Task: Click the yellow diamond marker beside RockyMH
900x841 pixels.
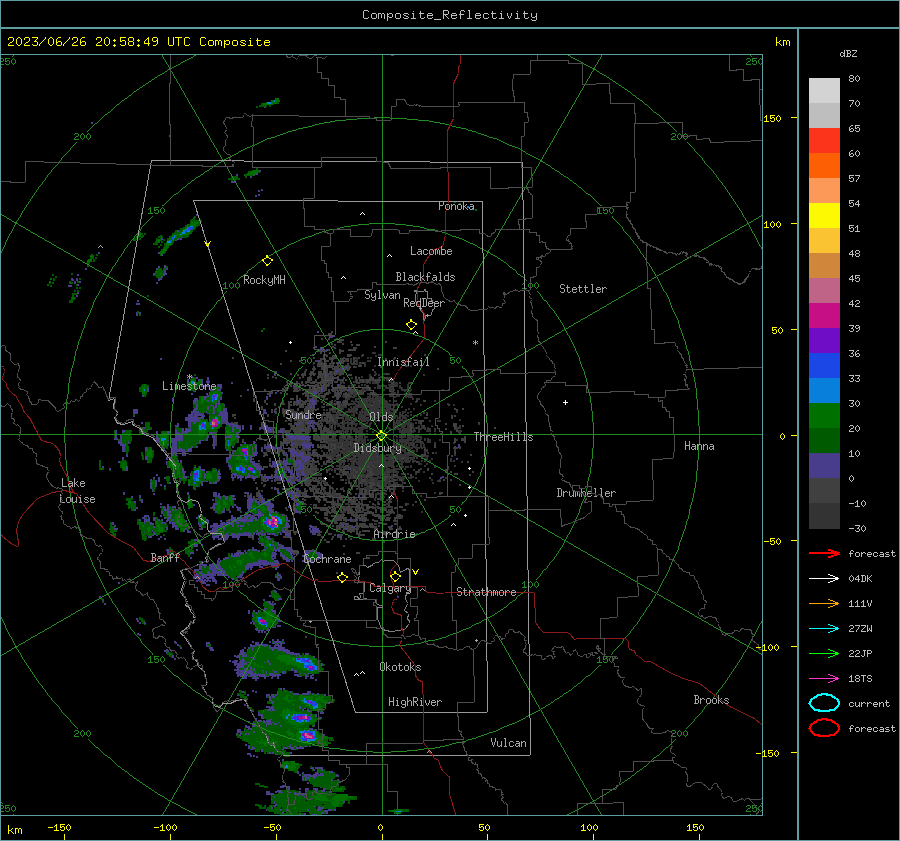Action: click(x=267, y=261)
